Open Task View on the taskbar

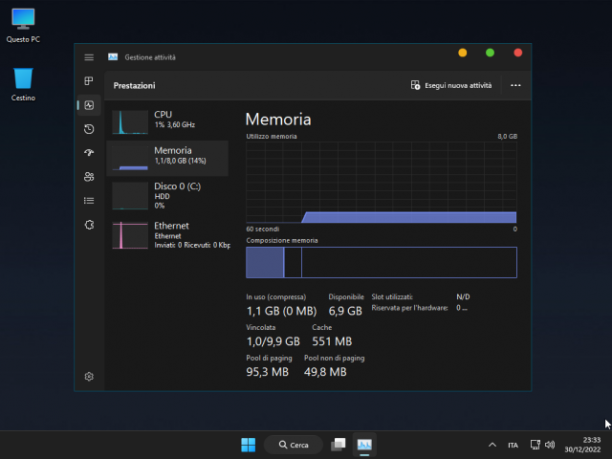338,445
